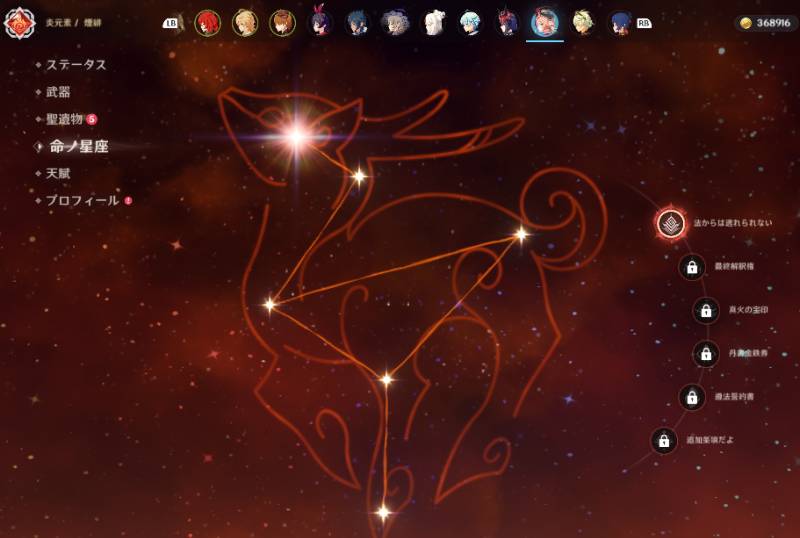Click the lowest star of the constellation
Viewport: 800px width, 538px height.
point(383,511)
